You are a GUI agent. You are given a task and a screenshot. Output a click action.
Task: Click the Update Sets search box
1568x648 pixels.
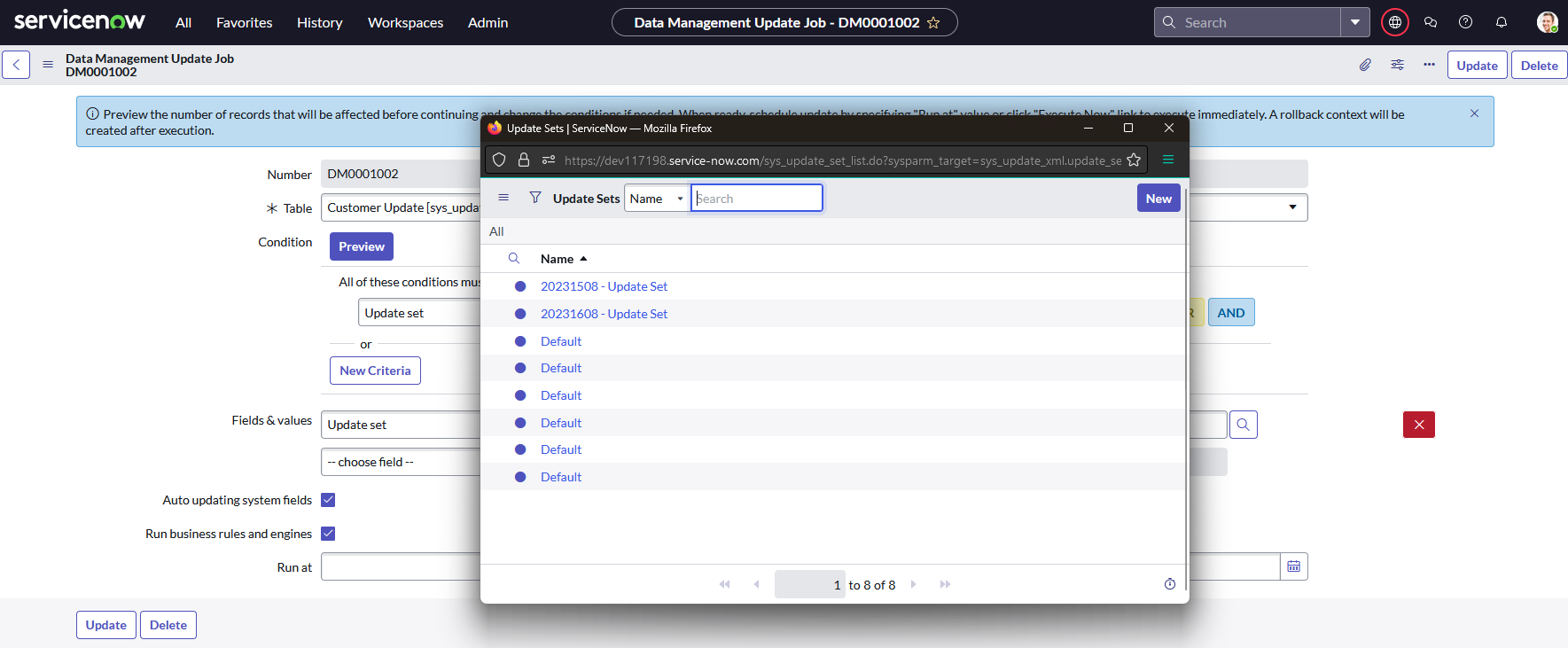757,198
